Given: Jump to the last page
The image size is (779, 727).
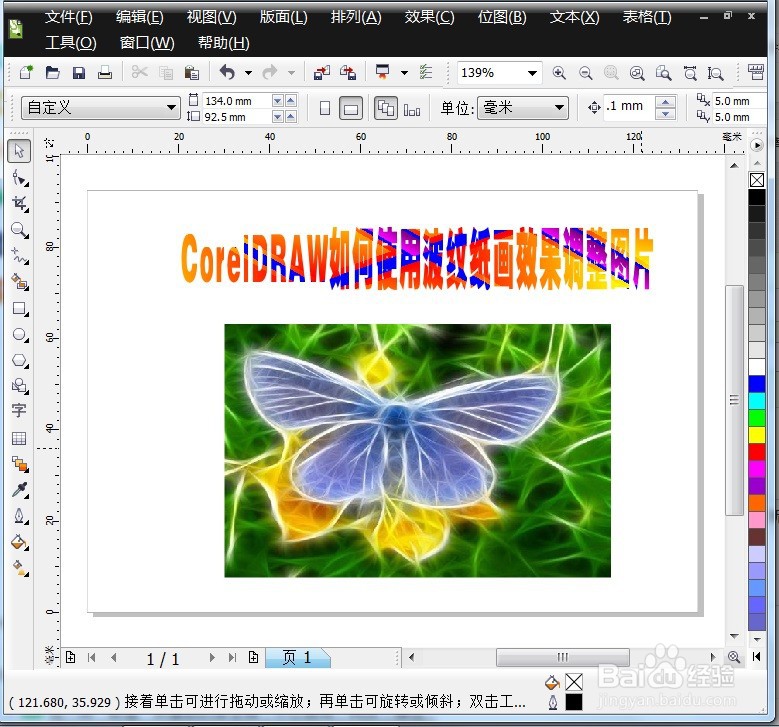Looking at the screenshot, I should click(232, 657).
